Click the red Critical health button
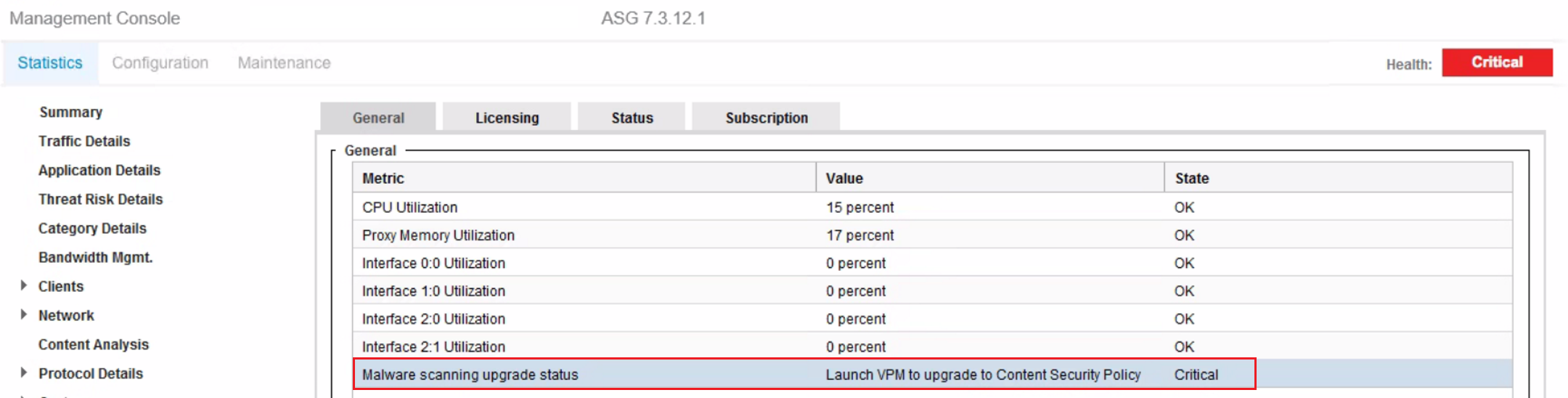The height and width of the screenshot is (398, 1568). (1496, 62)
